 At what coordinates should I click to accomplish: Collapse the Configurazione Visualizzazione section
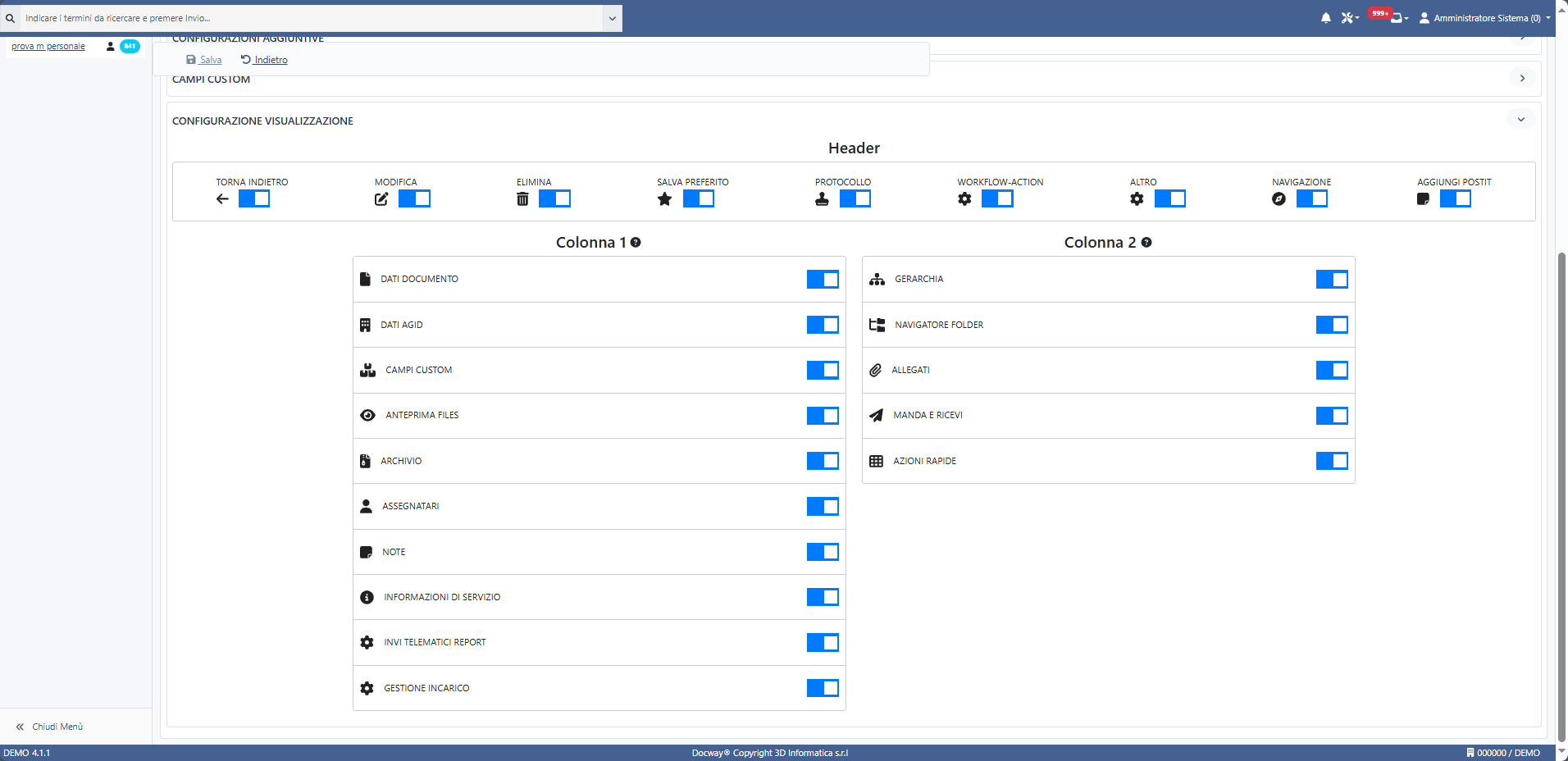[x=1522, y=119]
